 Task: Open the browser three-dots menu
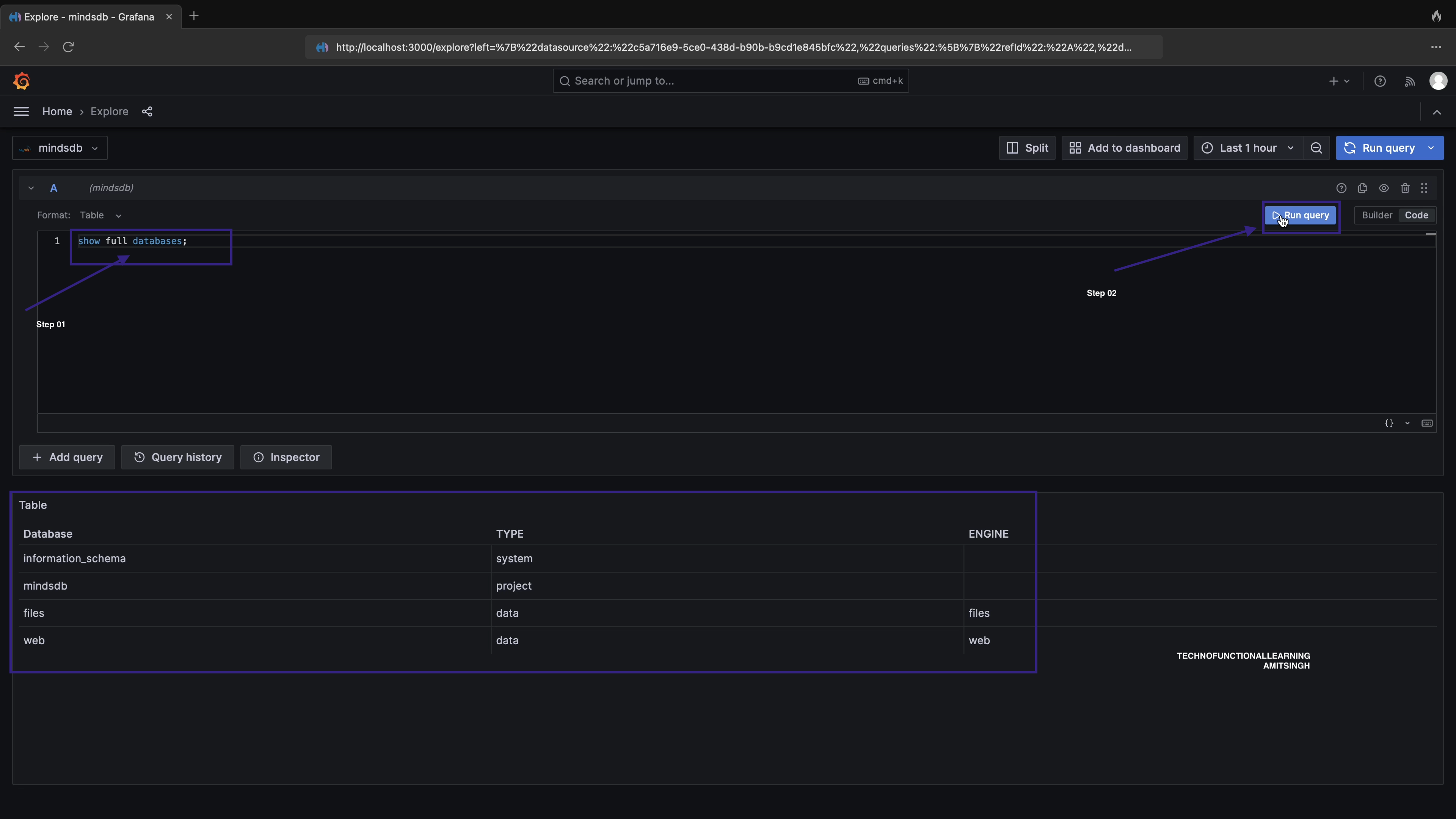(1436, 47)
